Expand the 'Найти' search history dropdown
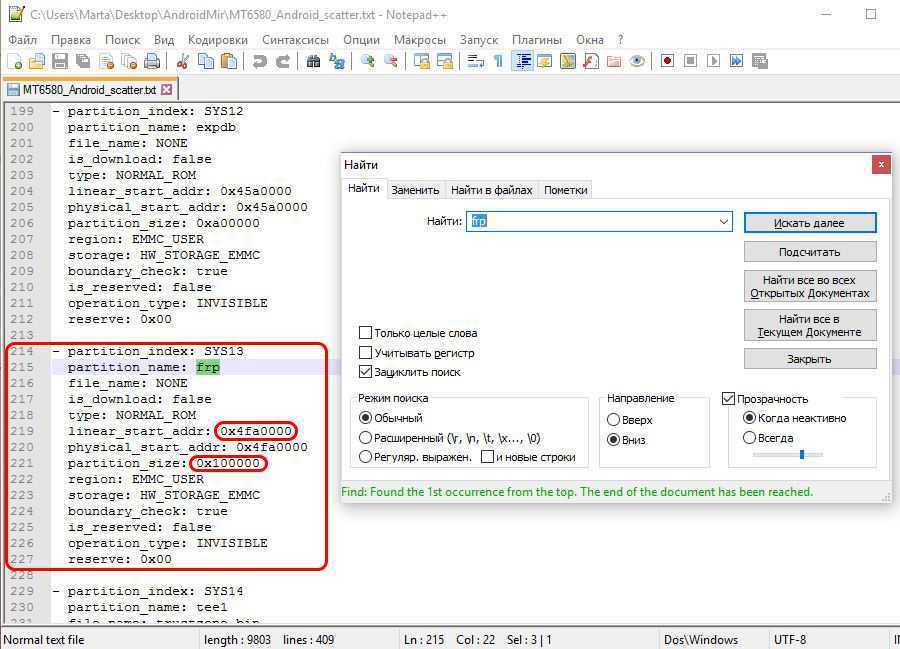This screenshot has height=649, width=900. pos(723,222)
